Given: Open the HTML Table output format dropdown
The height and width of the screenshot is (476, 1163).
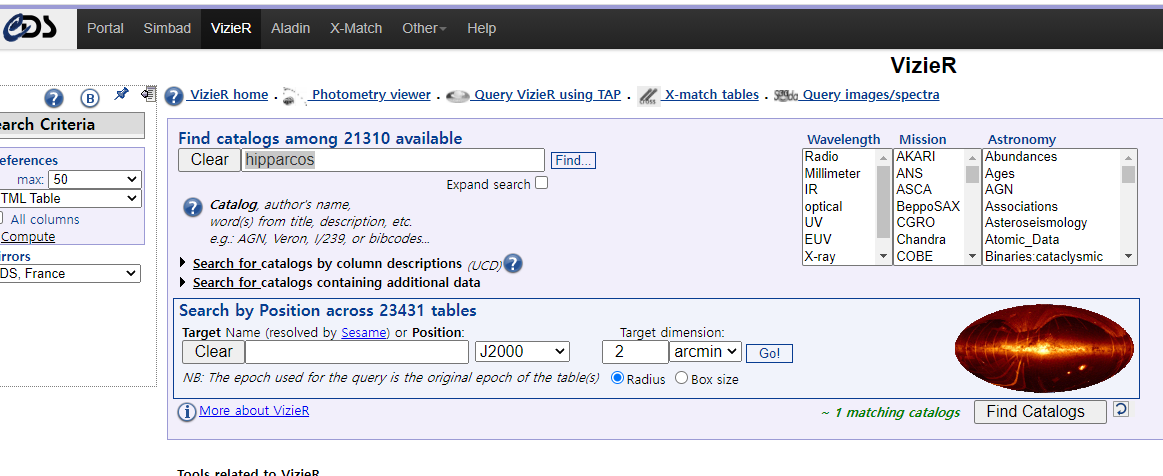Looking at the screenshot, I should tap(70, 198).
